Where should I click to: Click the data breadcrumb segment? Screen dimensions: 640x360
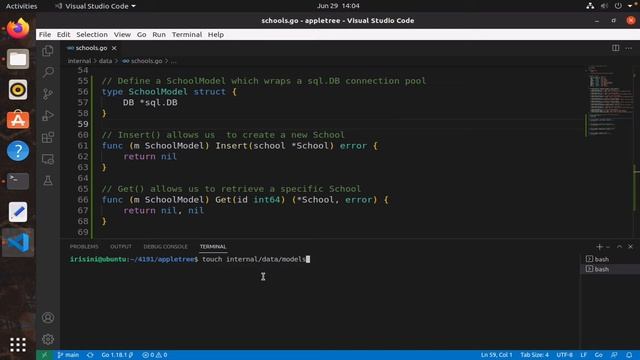pyautogui.click(x=105, y=61)
